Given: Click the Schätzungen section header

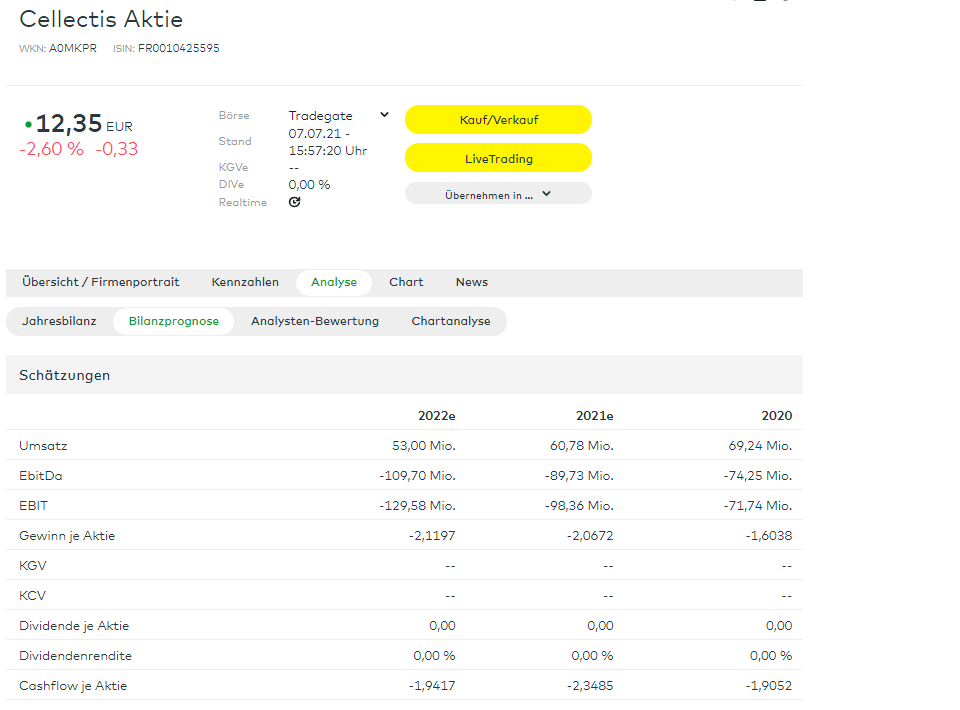Looking at the screenshot, I should (x=65, y=376).
